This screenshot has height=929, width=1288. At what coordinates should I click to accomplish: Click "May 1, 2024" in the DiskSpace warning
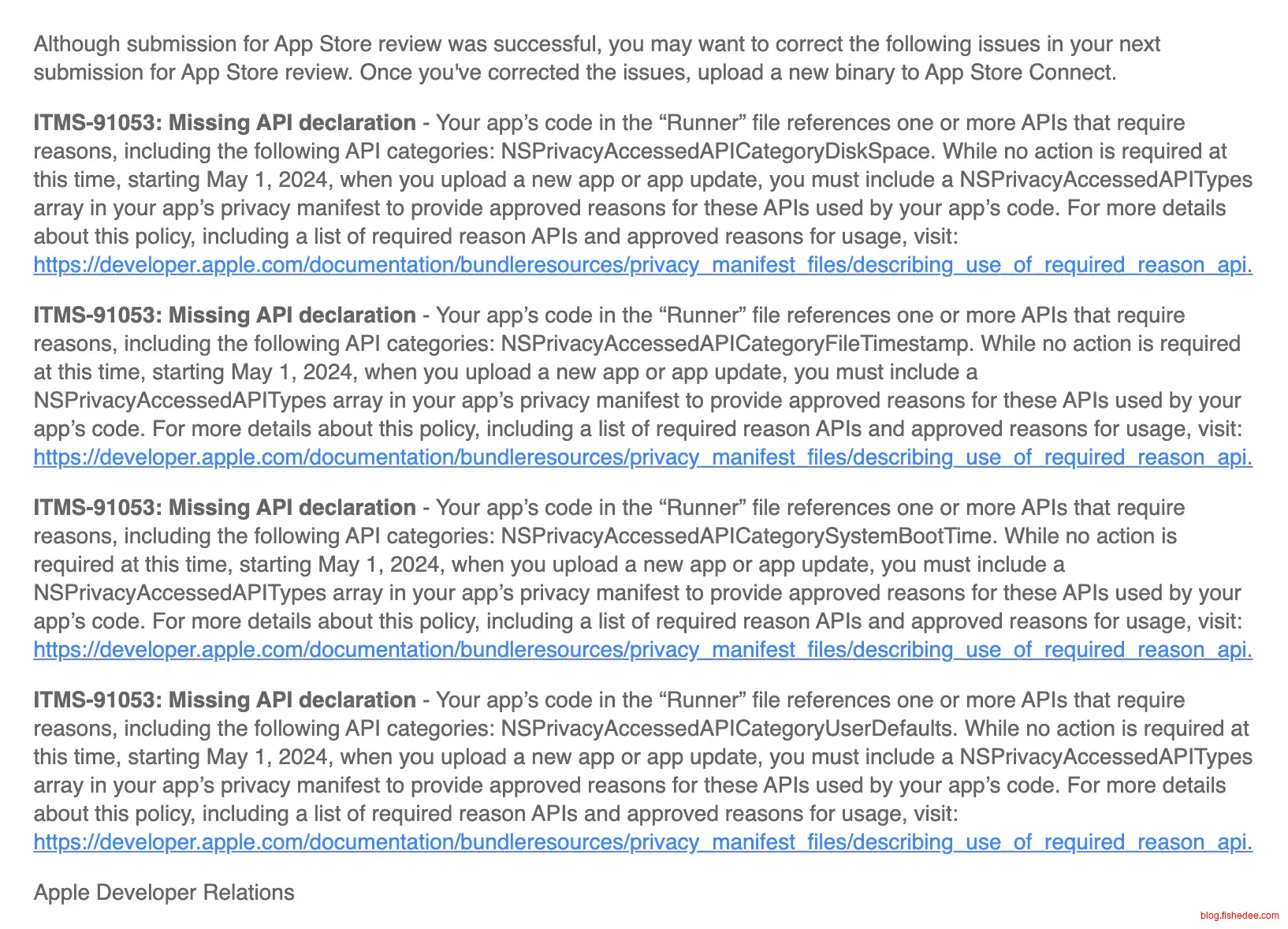point(266,180)
